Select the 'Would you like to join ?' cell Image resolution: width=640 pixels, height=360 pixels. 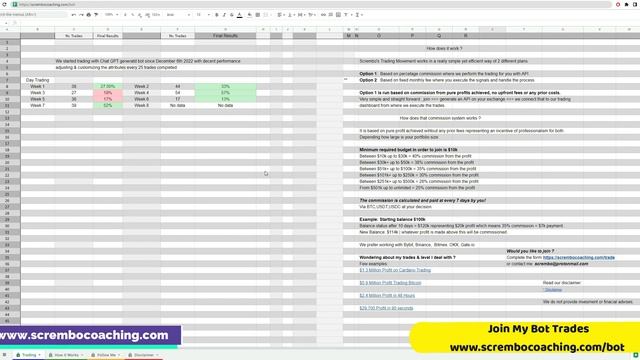tap(530, 251)
